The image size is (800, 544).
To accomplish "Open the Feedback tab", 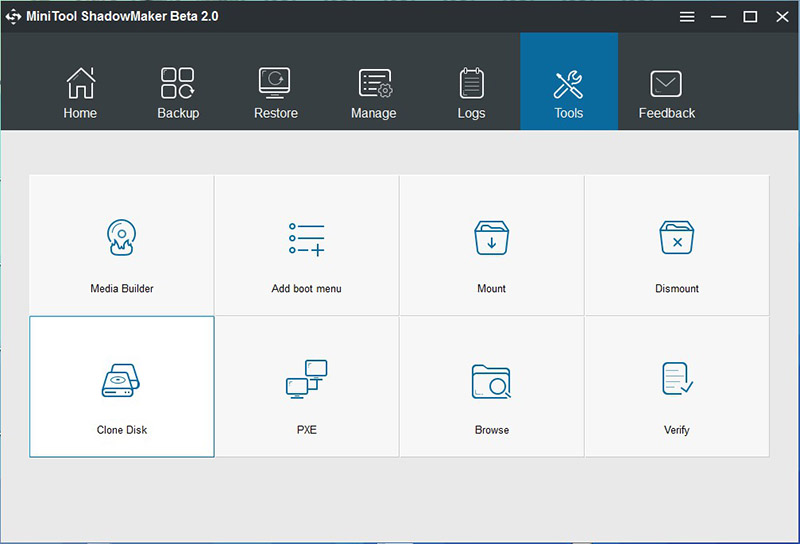I will point(667,93).
